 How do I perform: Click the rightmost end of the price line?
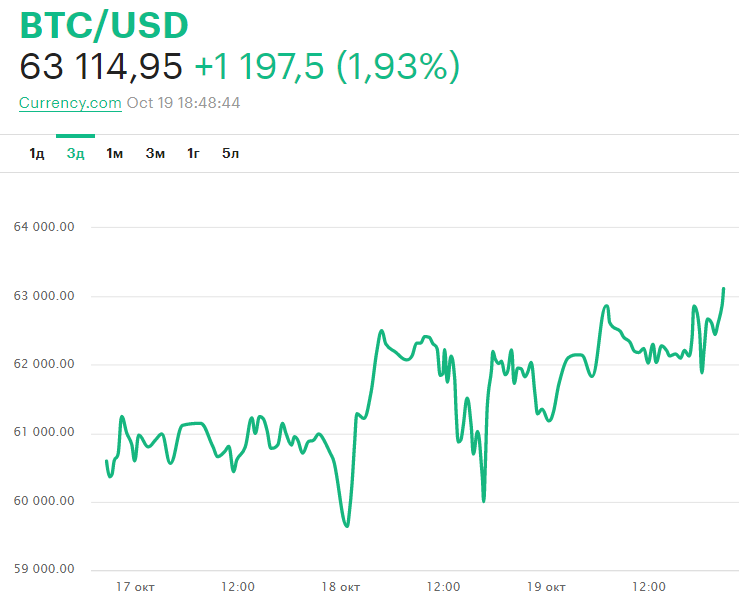pos(723,289)
